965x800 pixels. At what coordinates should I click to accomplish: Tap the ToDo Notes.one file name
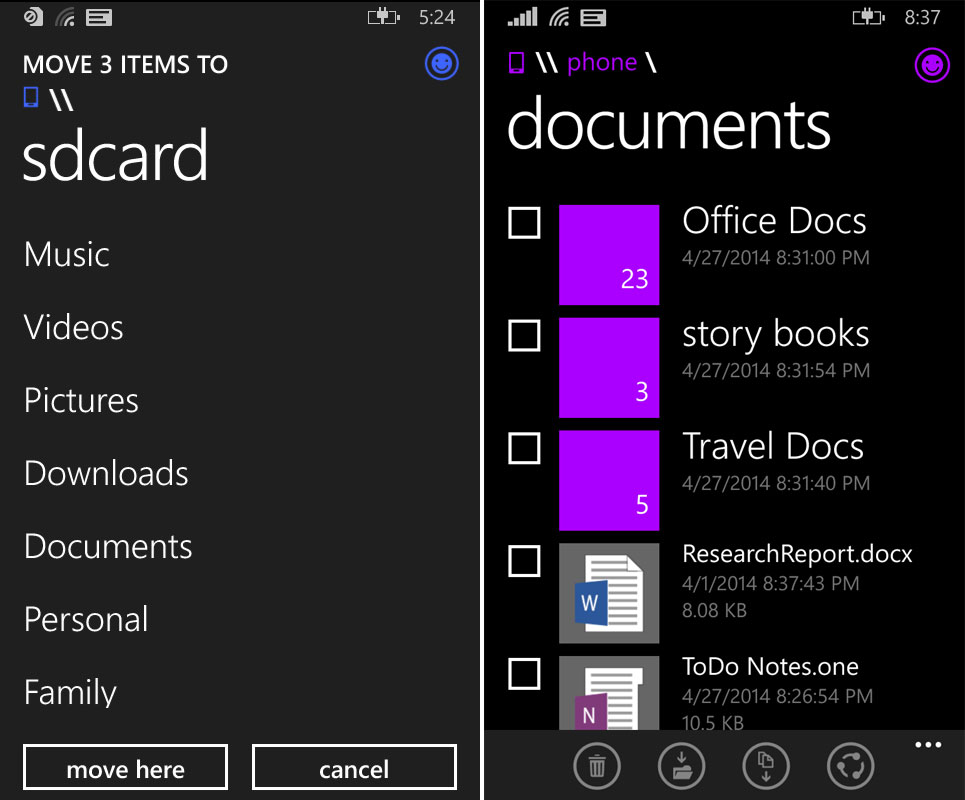[x=770, y=666]
